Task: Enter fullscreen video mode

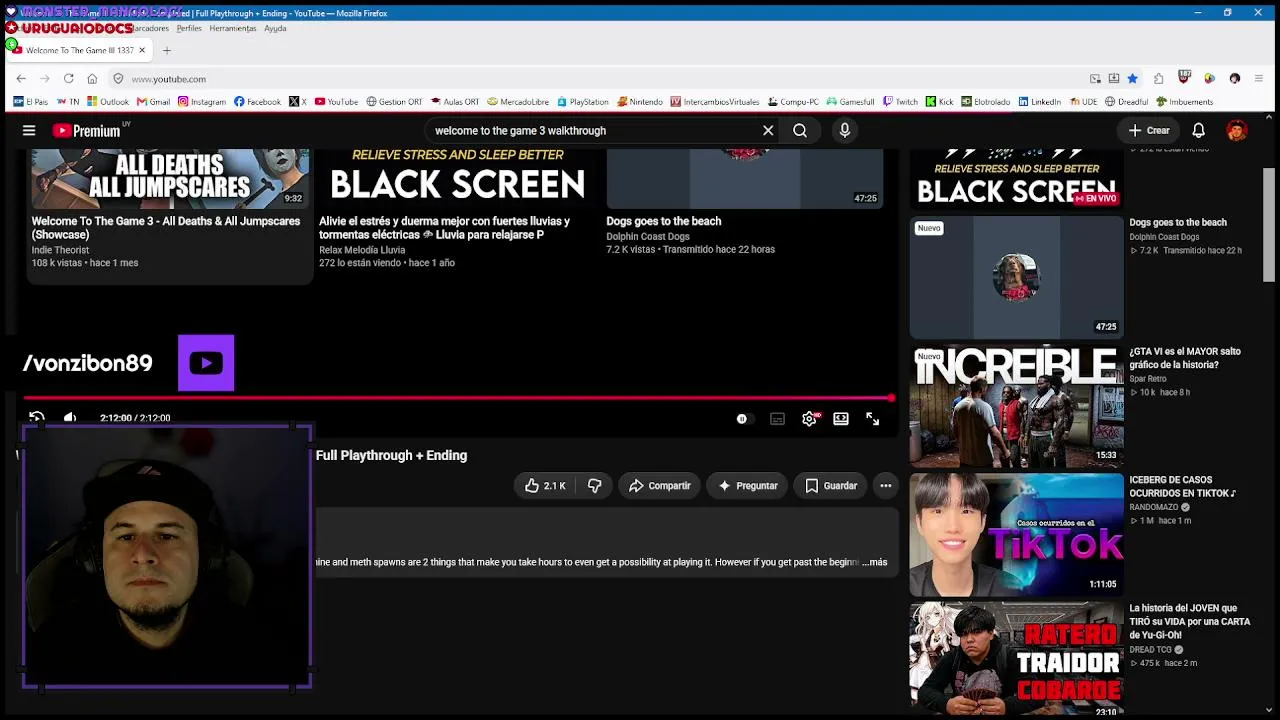Action: (x=873, y=419)
